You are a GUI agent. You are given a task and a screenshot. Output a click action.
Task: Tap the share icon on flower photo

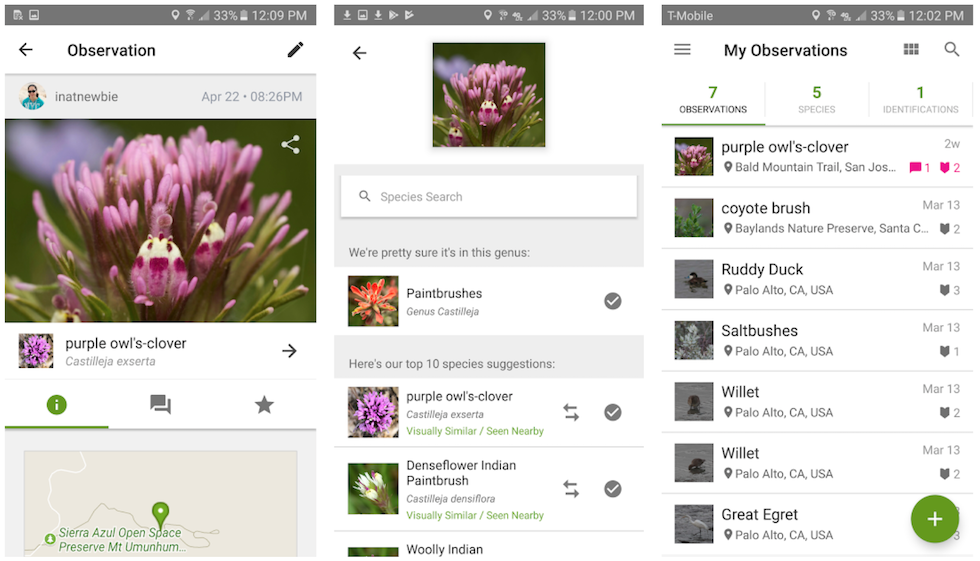290,145
